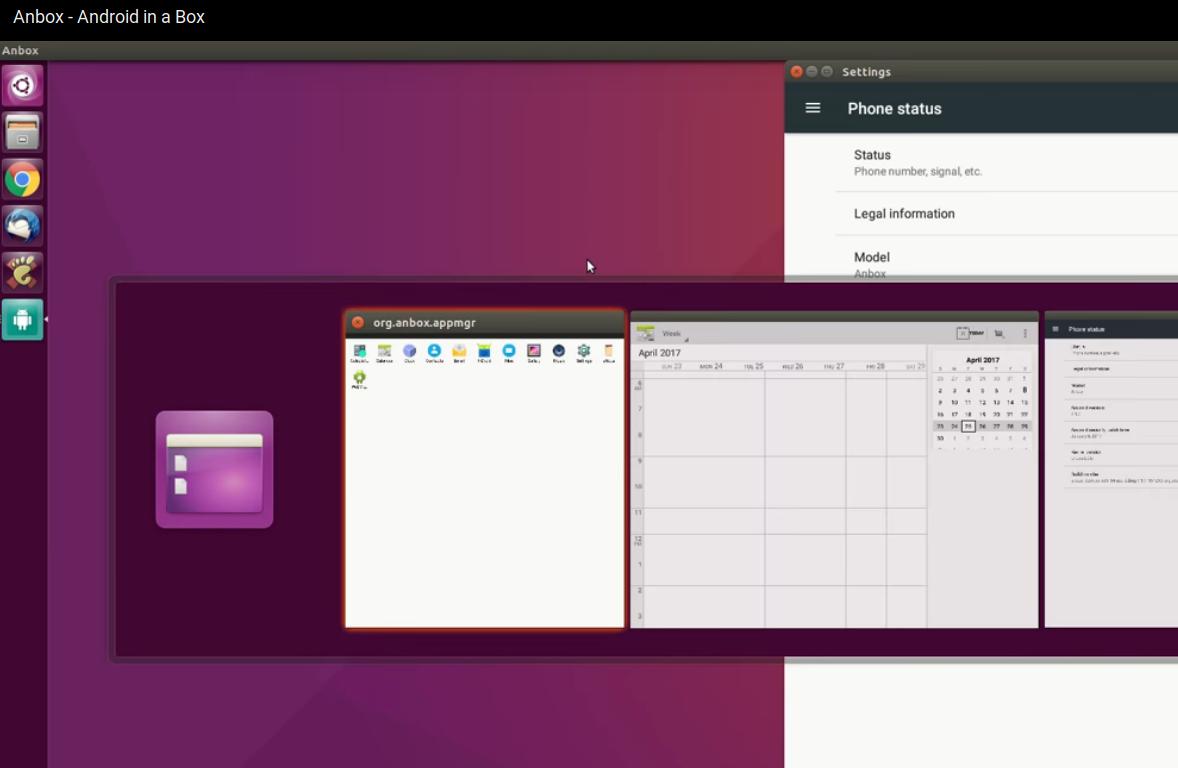This screenshot has width=1178, height=768.
Task: Open Files app in the appmgr preview
Action: pyautogui.click(x=509, y=353)
